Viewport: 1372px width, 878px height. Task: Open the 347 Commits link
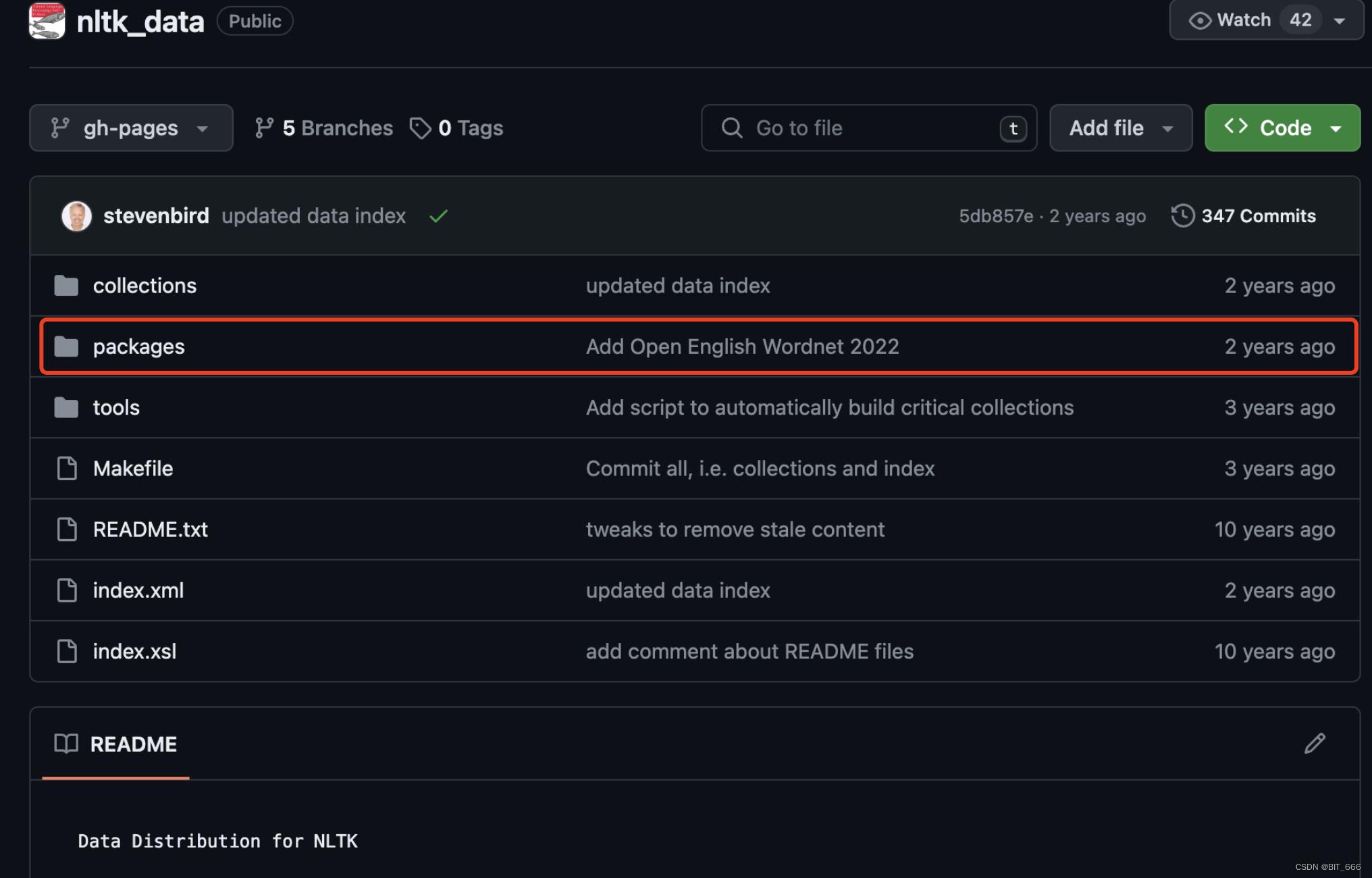1258,216
